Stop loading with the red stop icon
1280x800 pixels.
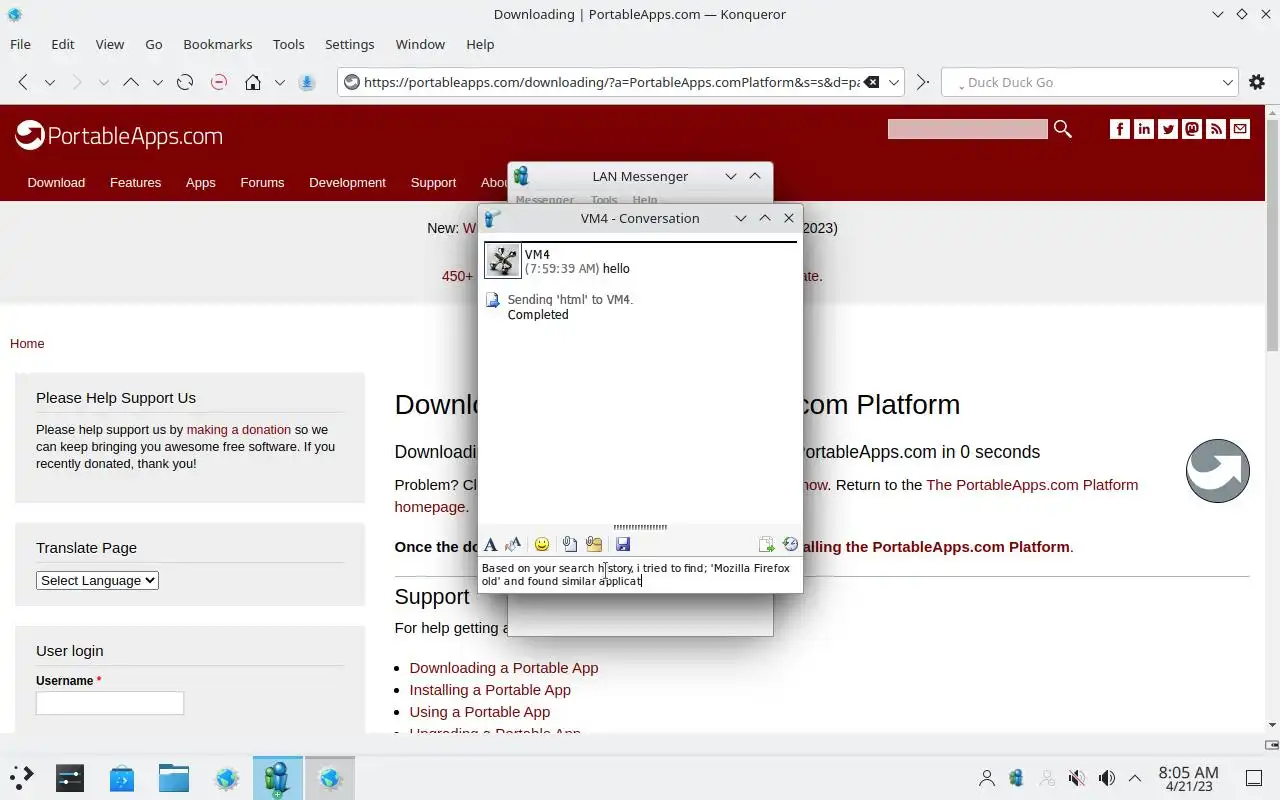pos(218,82)
